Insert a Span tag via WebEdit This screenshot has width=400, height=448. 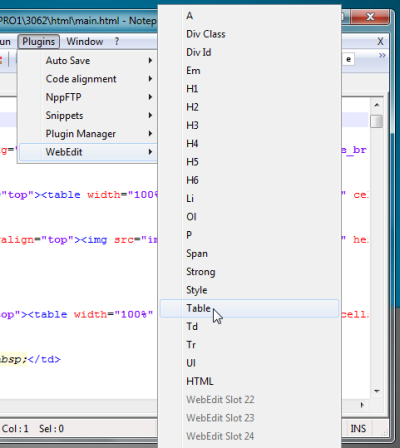pos(249,254)
